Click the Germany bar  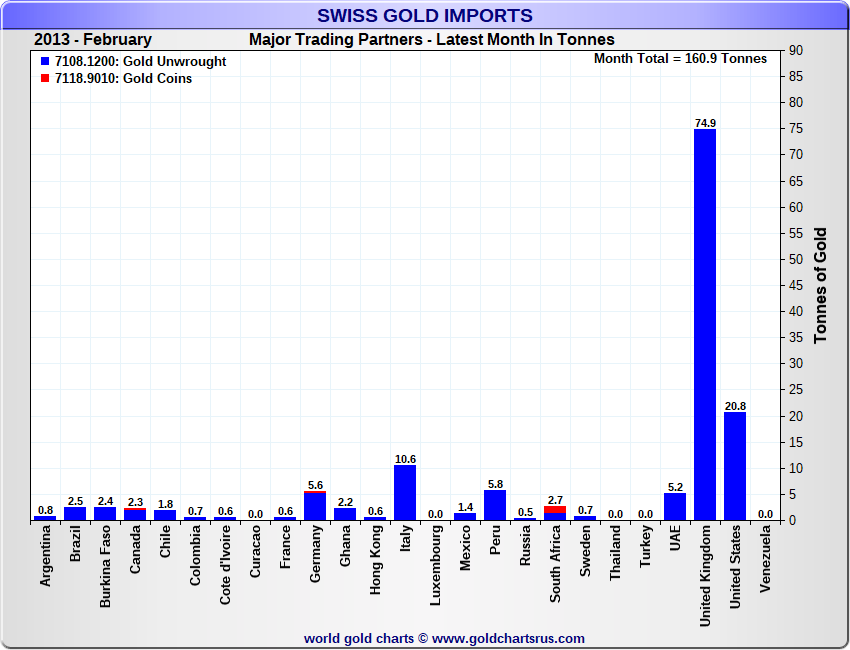point(315,507)
